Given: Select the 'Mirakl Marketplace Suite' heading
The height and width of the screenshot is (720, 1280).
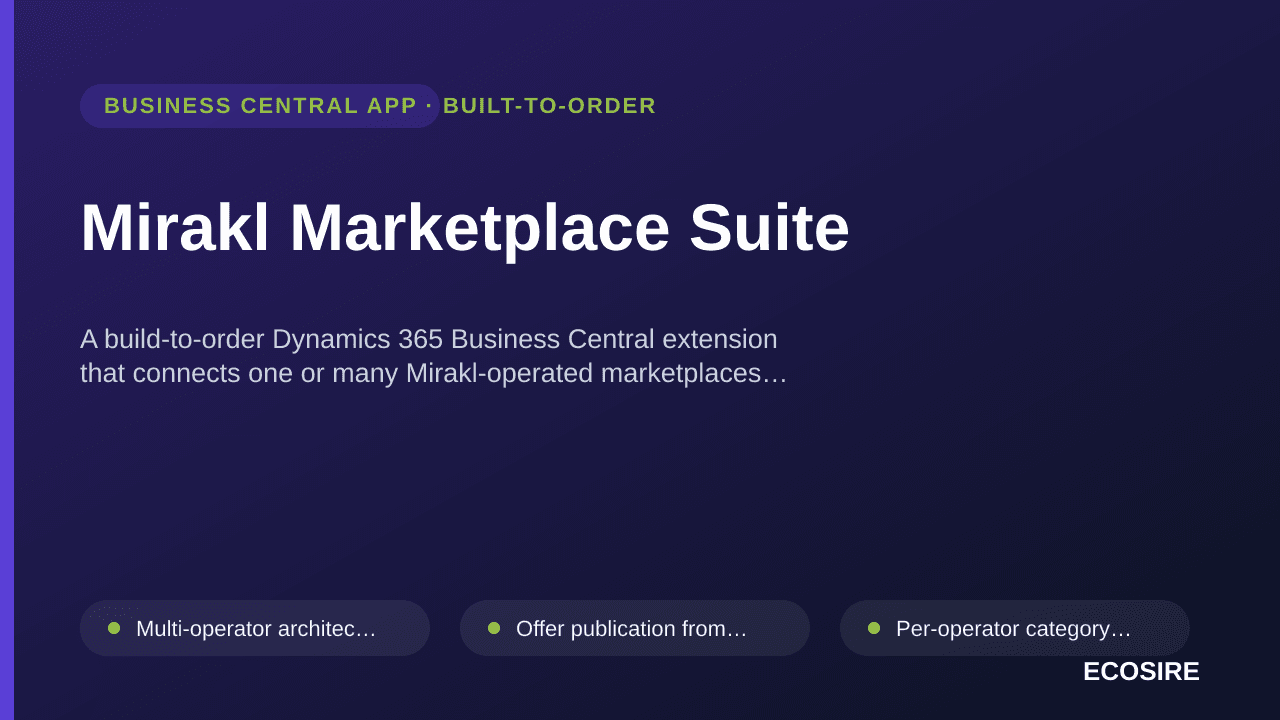Looking at the screenshot, I should [465, 228].
